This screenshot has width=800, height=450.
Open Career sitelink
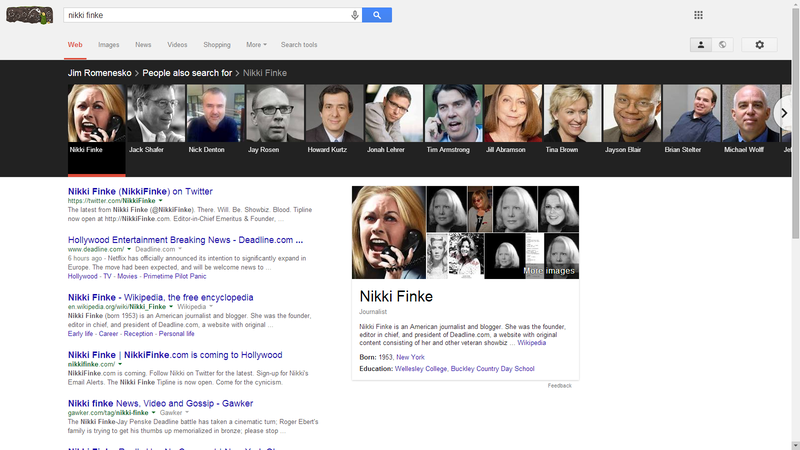tap(108, 334)
